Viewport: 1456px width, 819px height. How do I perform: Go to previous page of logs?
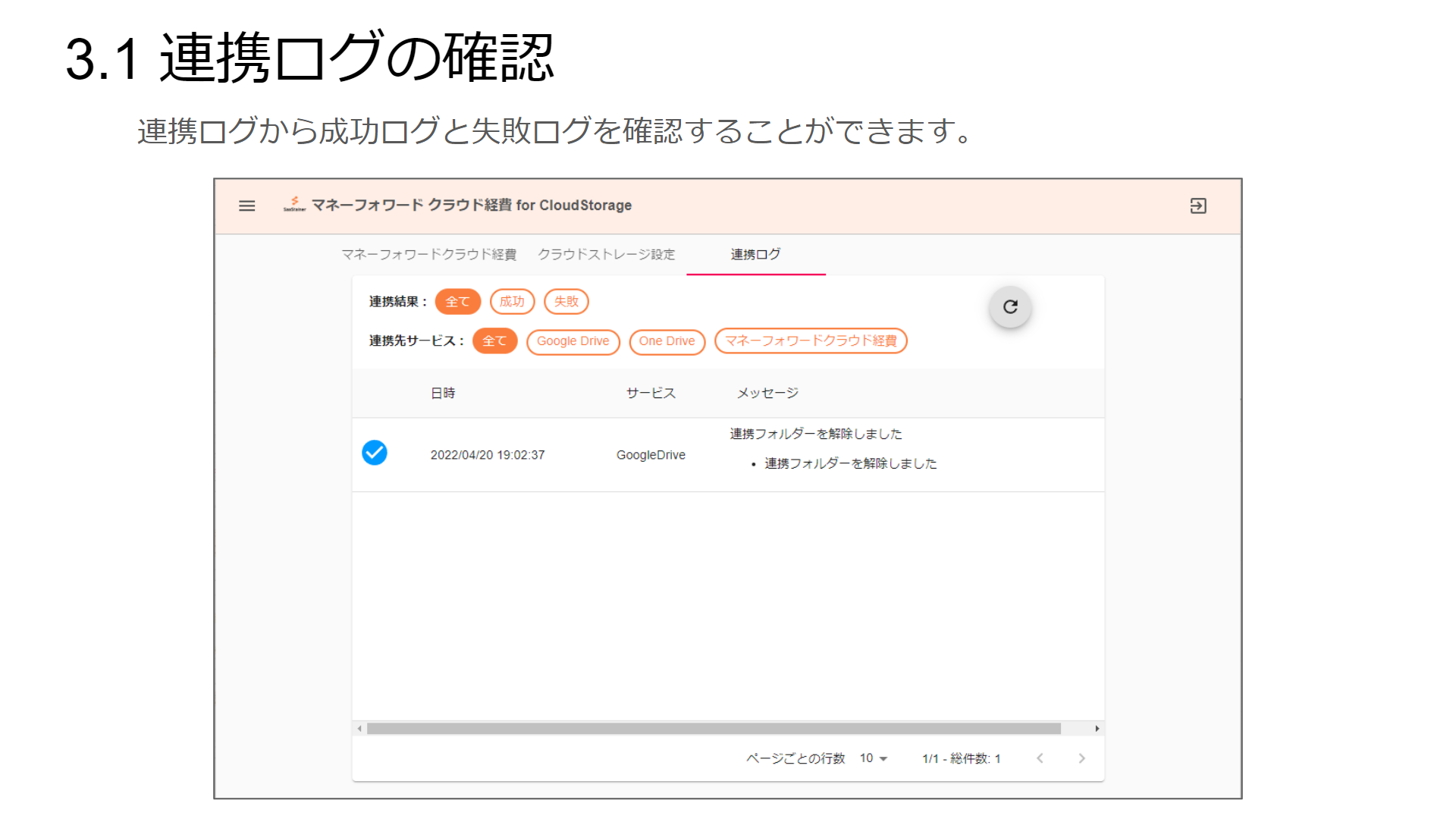click(1040, 758)
